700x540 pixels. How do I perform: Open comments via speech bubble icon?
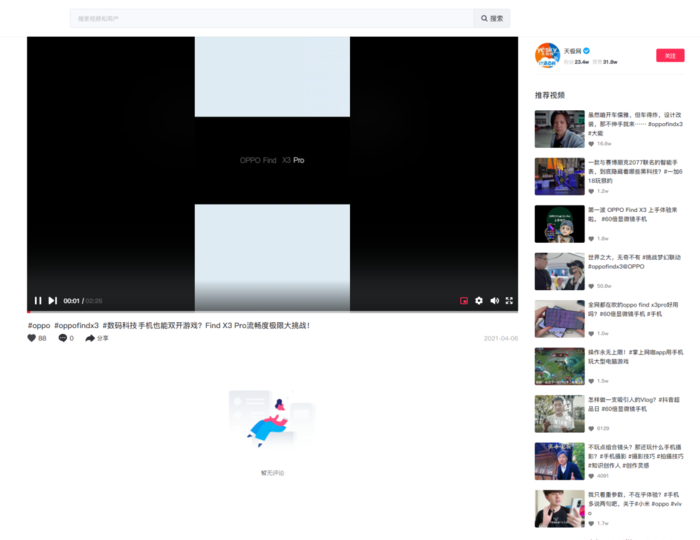tap(62, 338)
